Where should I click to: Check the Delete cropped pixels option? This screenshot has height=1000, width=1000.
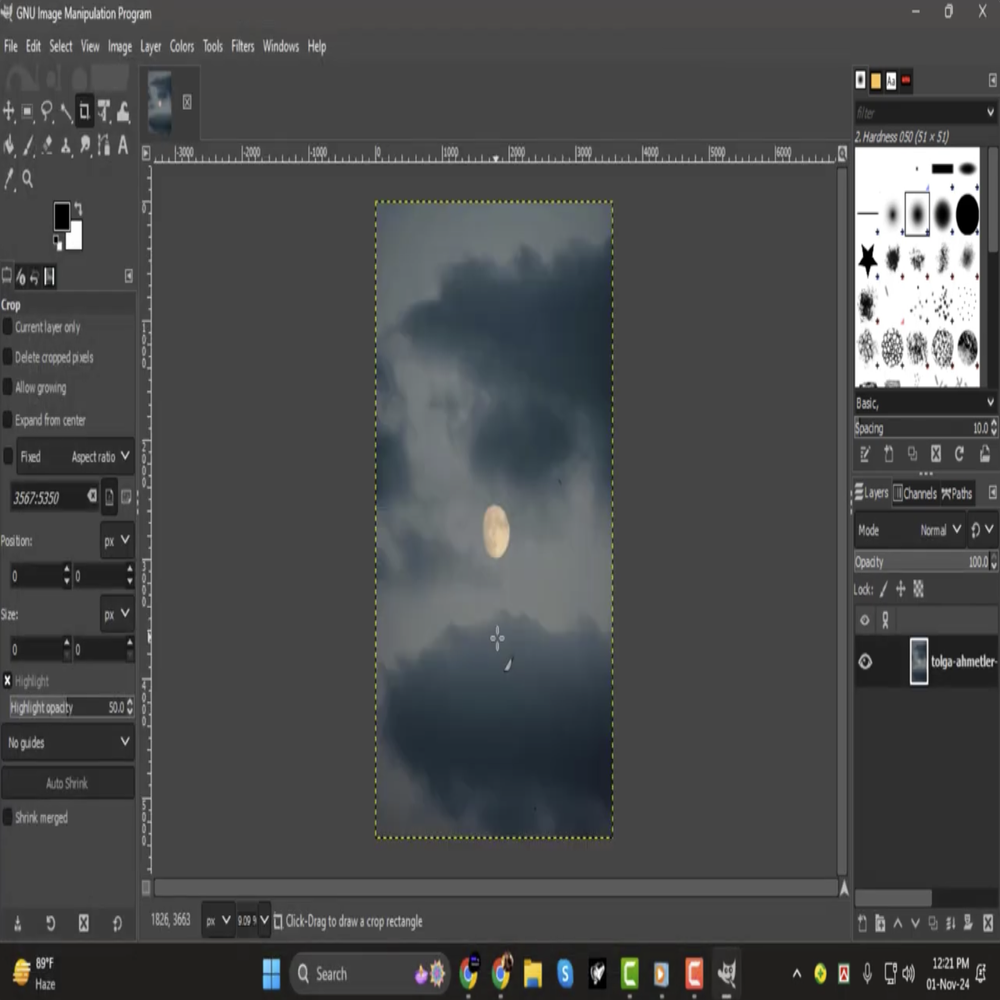8,357
